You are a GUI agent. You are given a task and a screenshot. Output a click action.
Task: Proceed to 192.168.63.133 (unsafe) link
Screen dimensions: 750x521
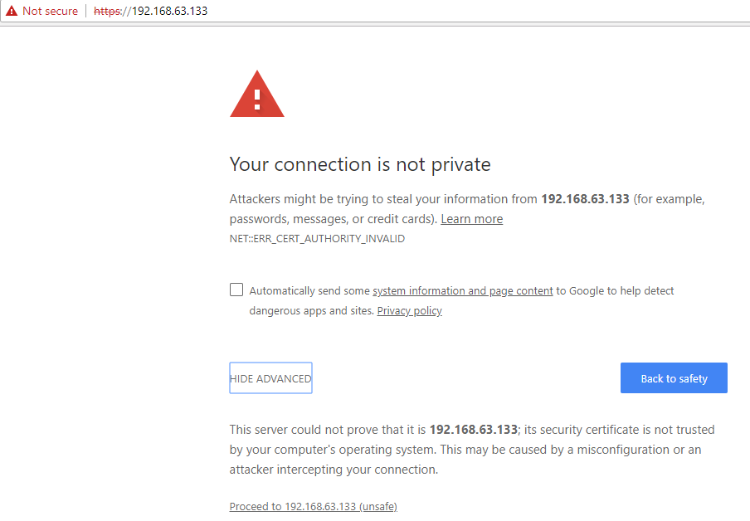coord(313,506)
